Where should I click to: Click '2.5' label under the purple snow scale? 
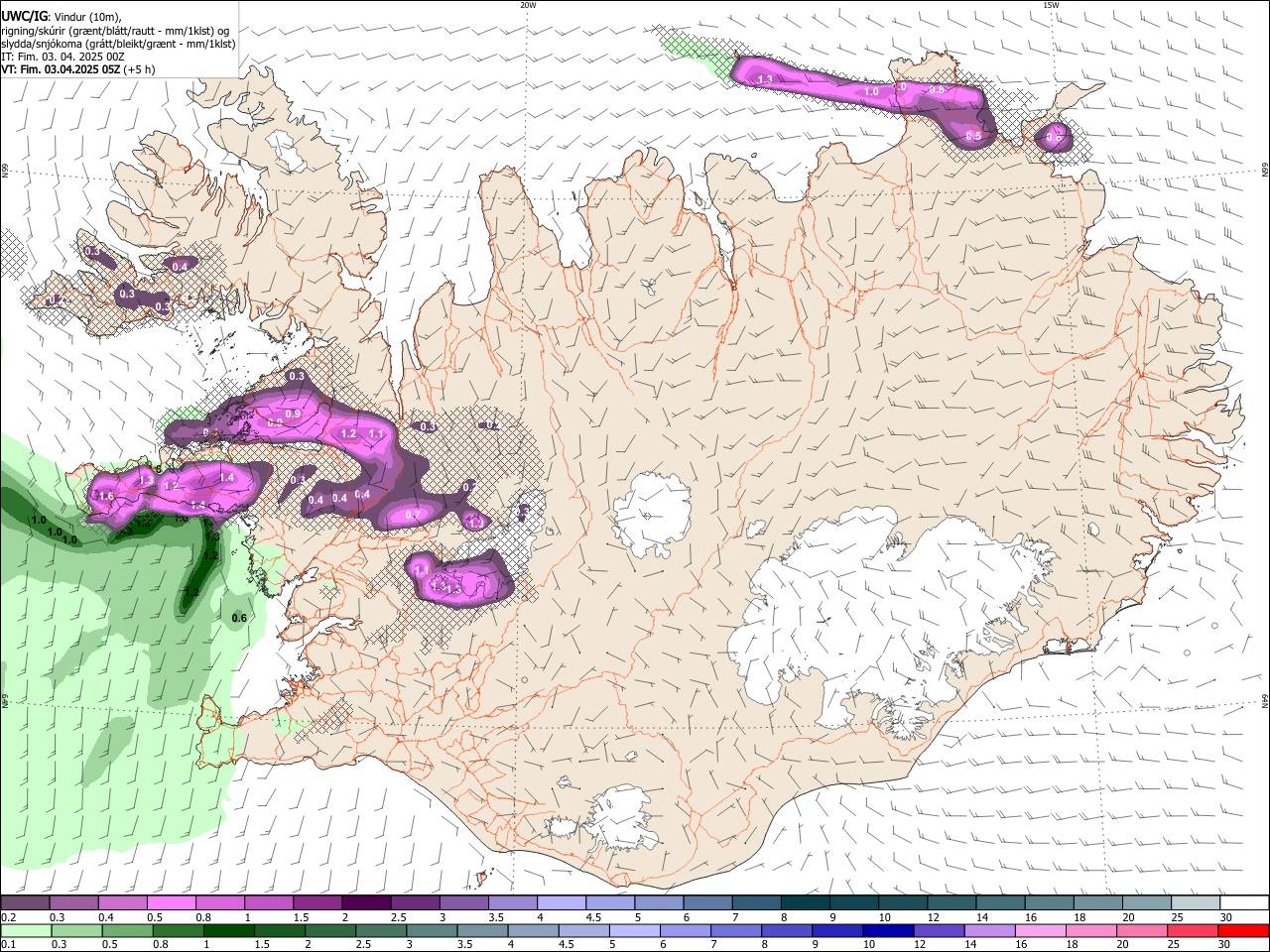tap(399, 917)
